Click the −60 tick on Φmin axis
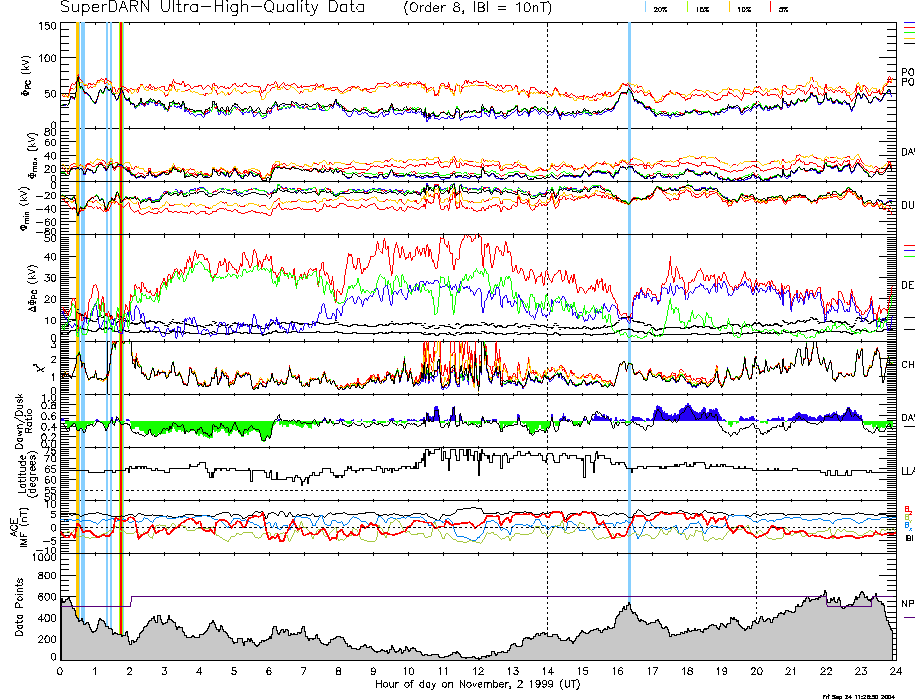The width and height of the screenshot is (915, 700). (x=46, y=222)
